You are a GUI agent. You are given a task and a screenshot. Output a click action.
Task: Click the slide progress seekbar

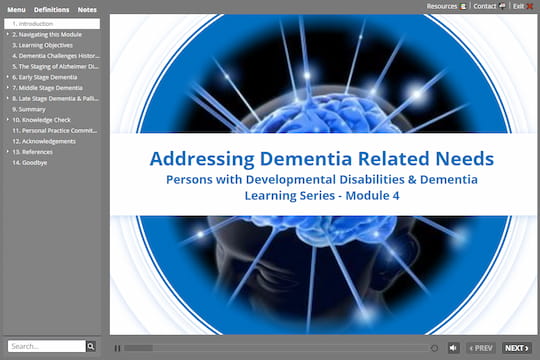pyautogui.click(x=277, y=348)
